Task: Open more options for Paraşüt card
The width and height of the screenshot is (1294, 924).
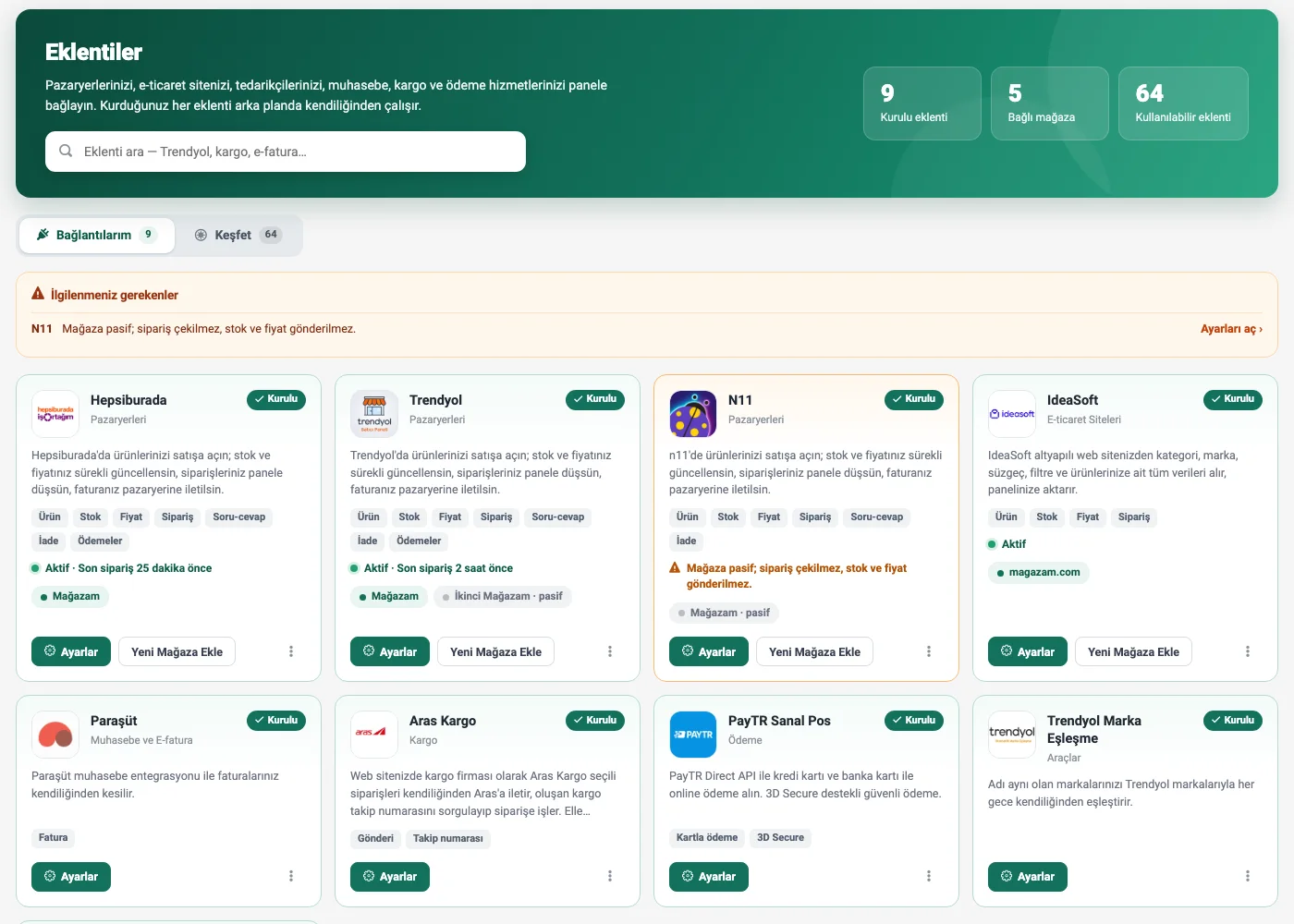Action: click(x=291, y=876)
